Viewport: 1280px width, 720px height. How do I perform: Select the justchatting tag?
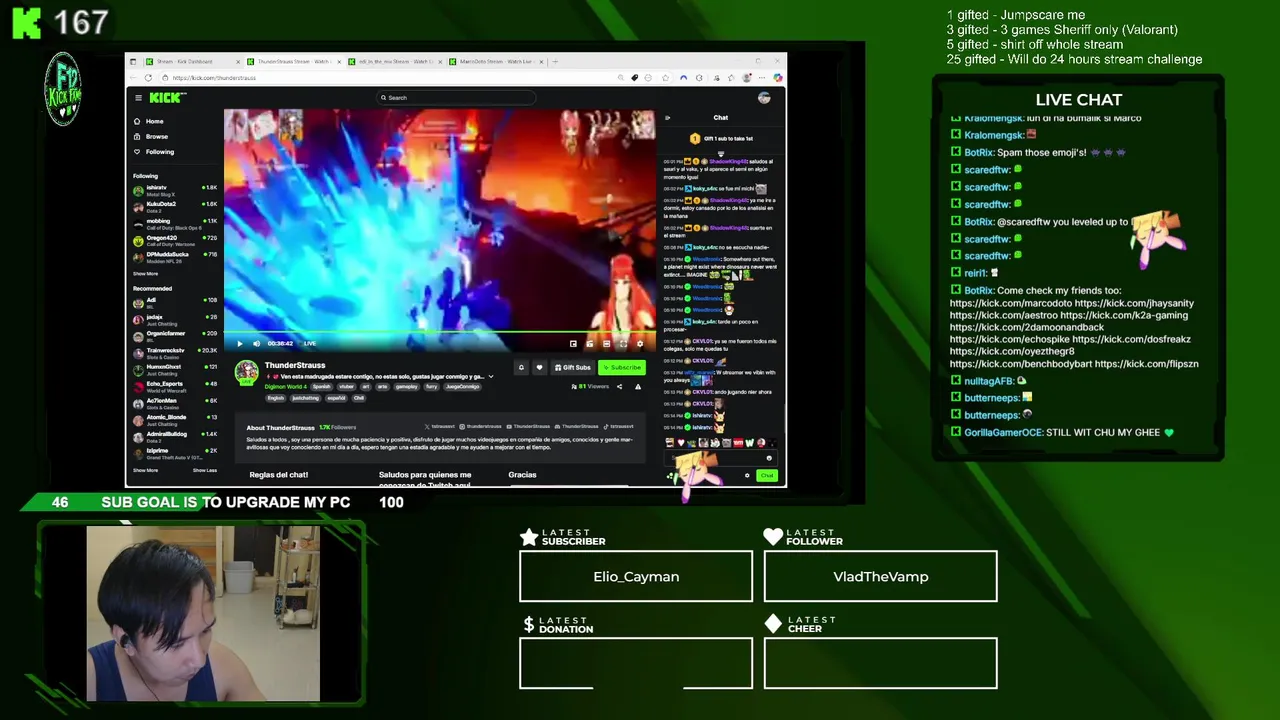coord(305,398)
